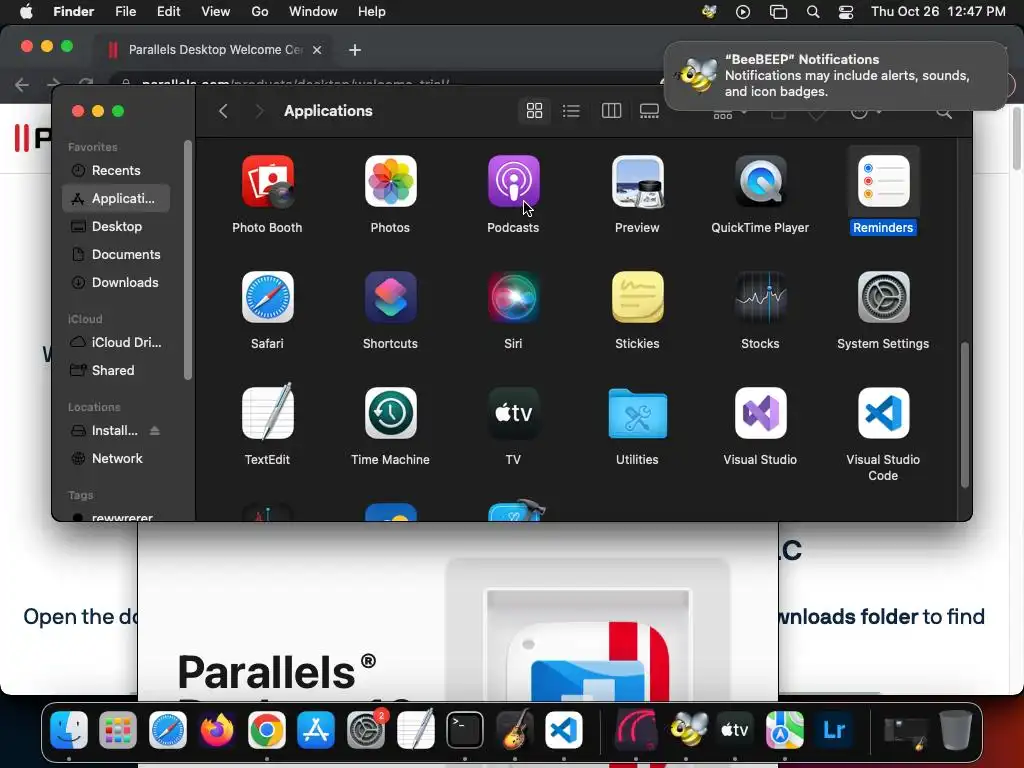Open the Help menu
The width and height of the screenshot is (1024, 768).
click(x=372, y=12)
